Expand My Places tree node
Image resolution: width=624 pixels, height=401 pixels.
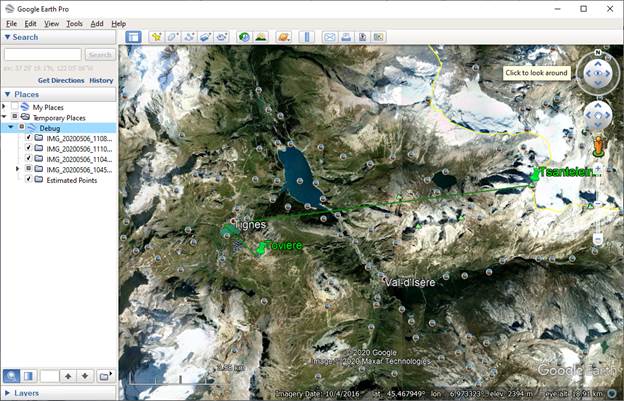(x=4, y=107)
